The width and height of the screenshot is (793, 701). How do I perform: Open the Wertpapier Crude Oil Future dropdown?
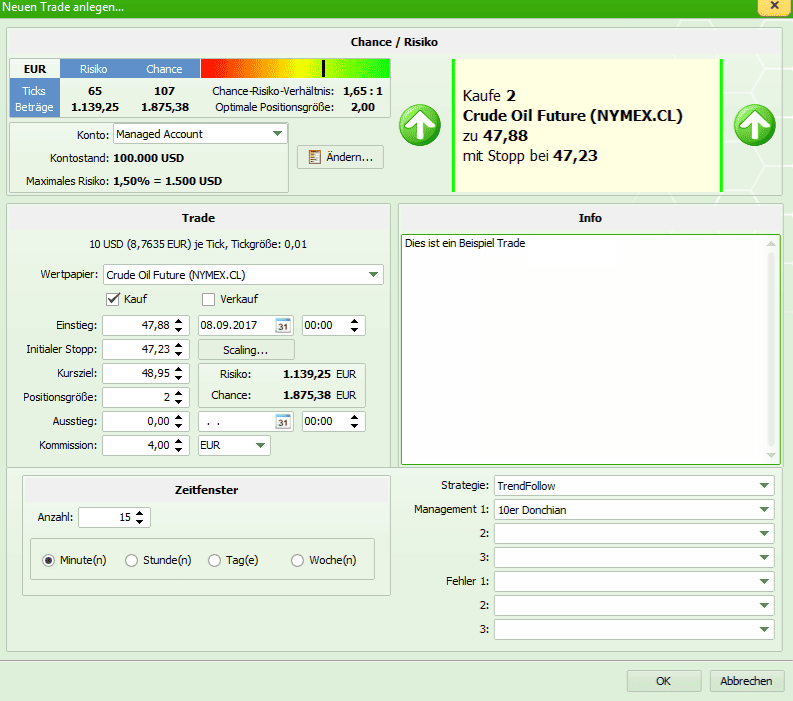pyautogui.click(x=373, y=274)
